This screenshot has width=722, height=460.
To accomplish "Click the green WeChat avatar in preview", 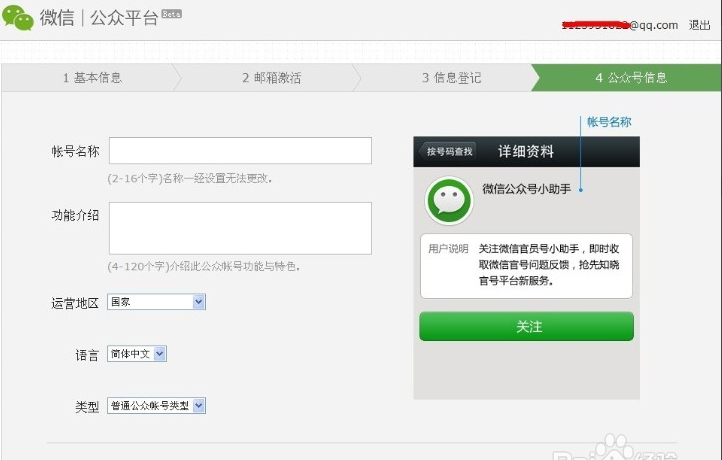I will (449, 200).
